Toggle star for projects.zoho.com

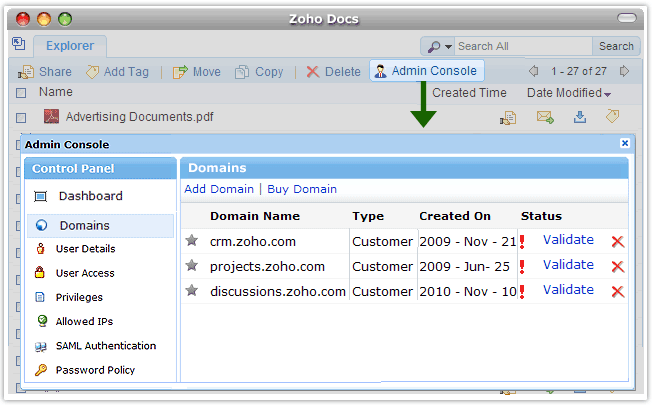(x=192, y=265)
